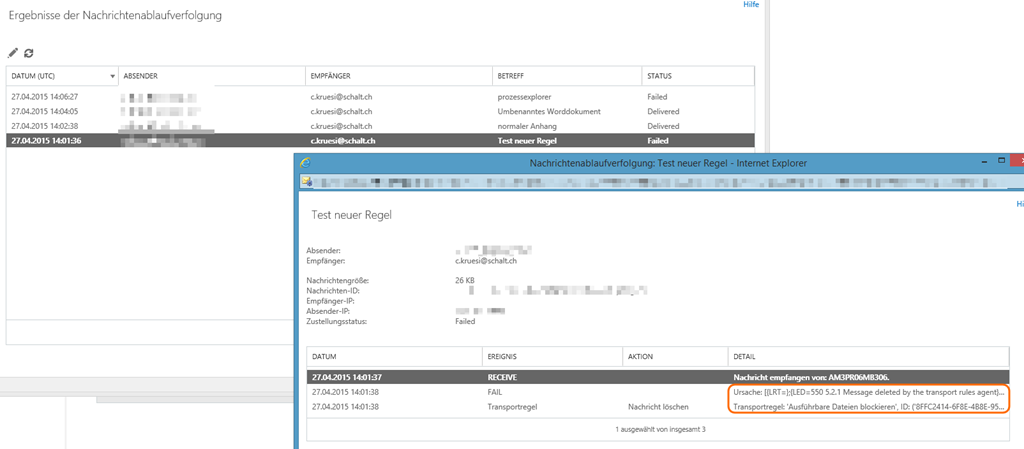Image resolution: width=1024 pixels, height=449 pixels.
Task: Click the pencil edit icon
Action: (x=13, y=53)
